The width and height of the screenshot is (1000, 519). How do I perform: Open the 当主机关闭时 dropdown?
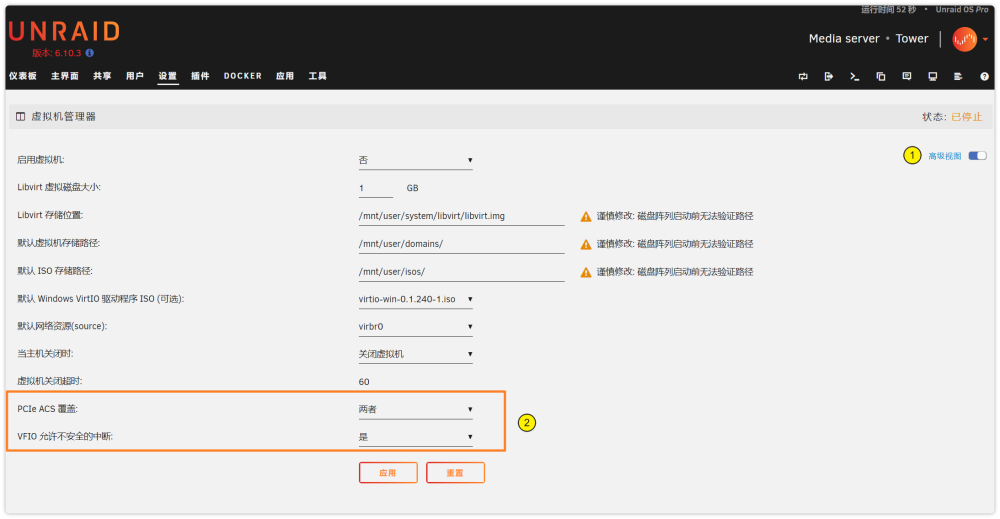415,355
